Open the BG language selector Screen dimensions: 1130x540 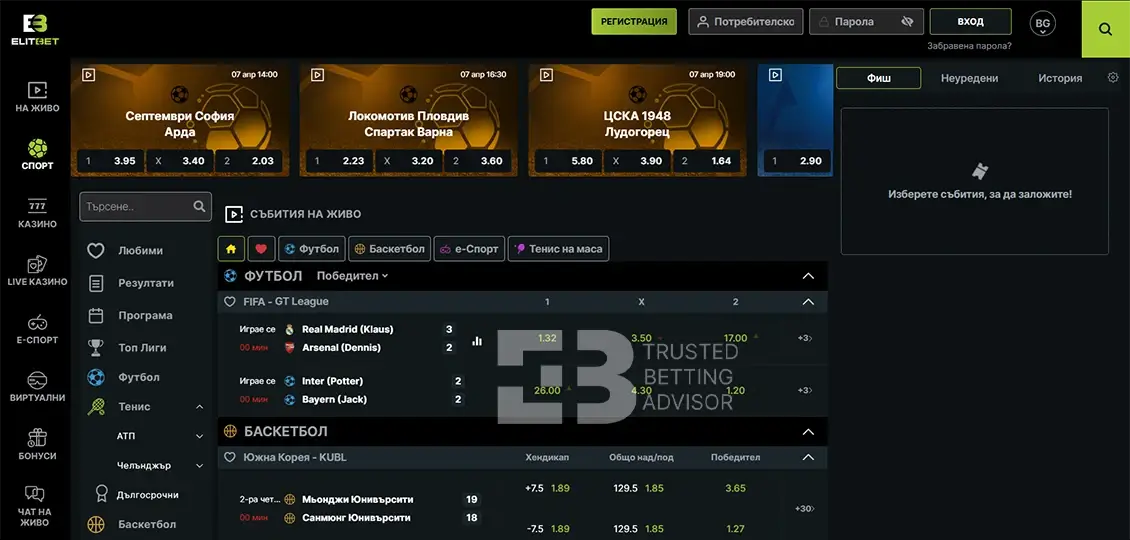[1042, 24]
